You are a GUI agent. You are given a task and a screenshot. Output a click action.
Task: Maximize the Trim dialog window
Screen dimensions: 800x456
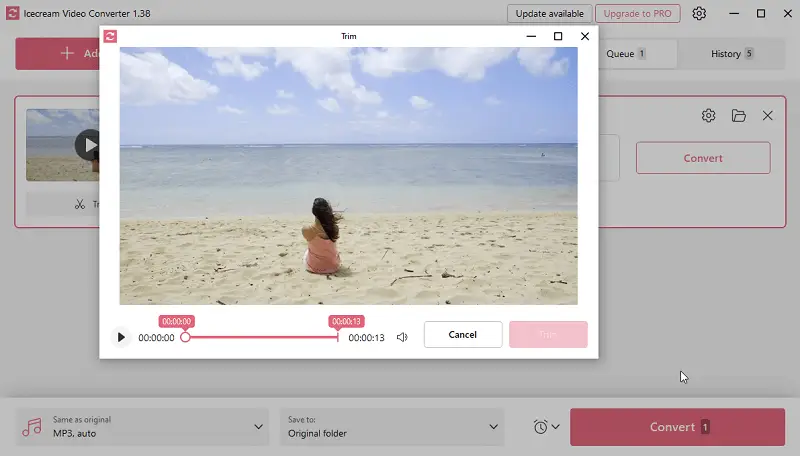558,36
